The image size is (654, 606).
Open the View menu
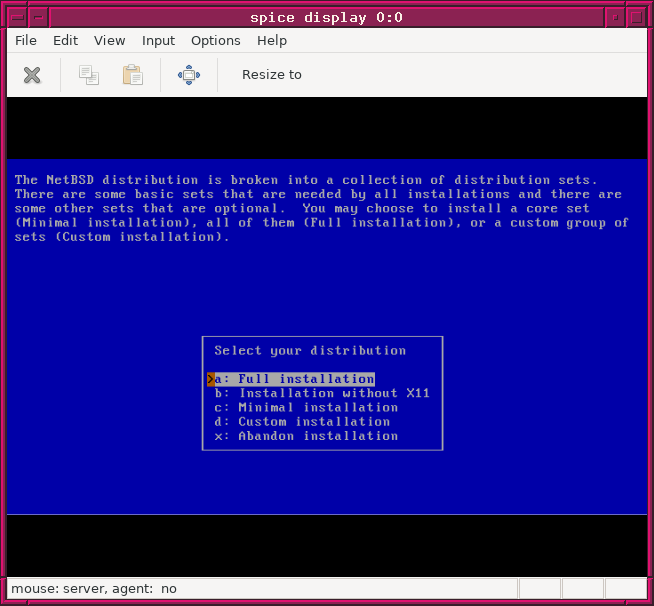(109, 41)
